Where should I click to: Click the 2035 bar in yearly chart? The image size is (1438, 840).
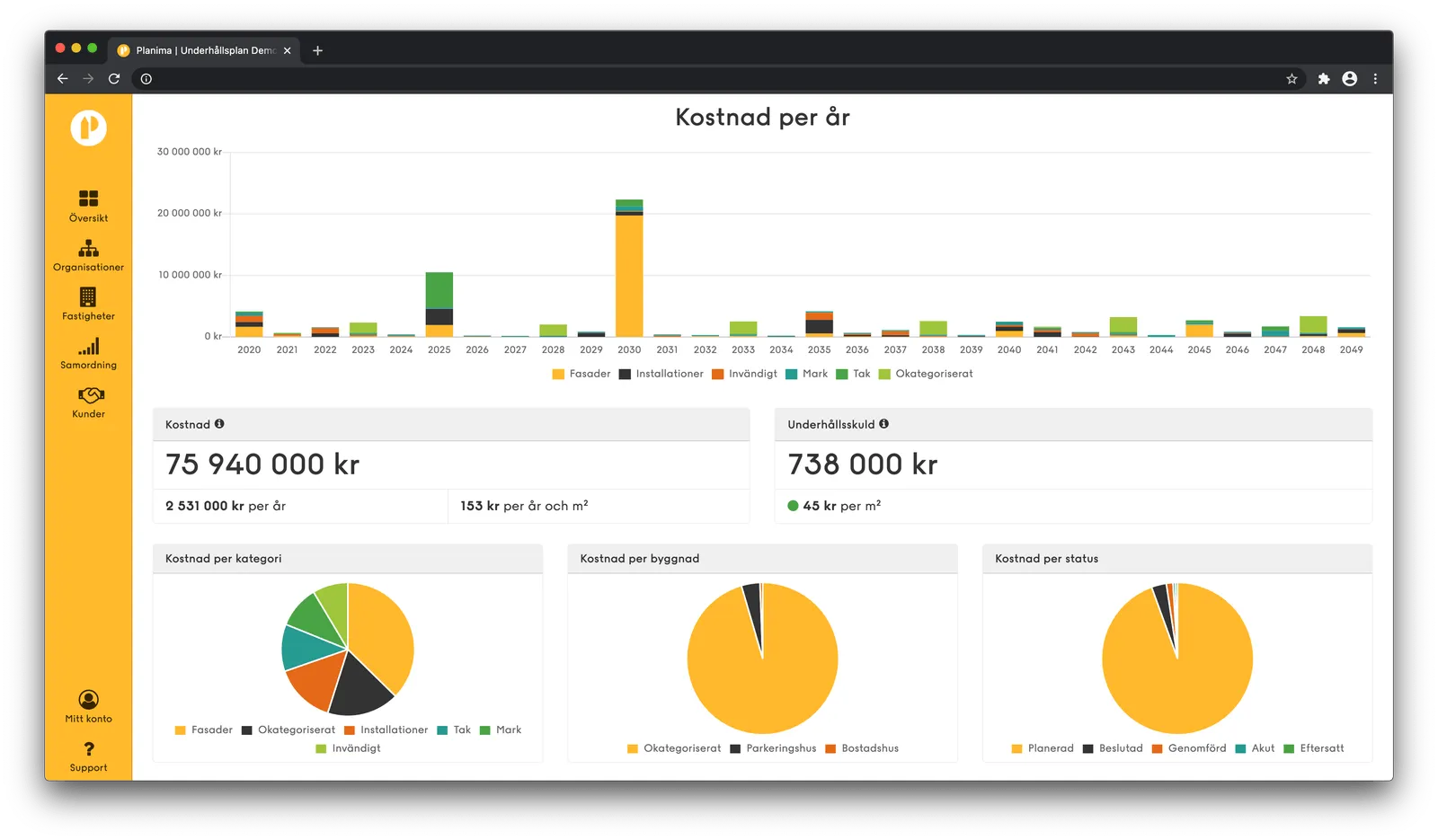click(819, 324)
